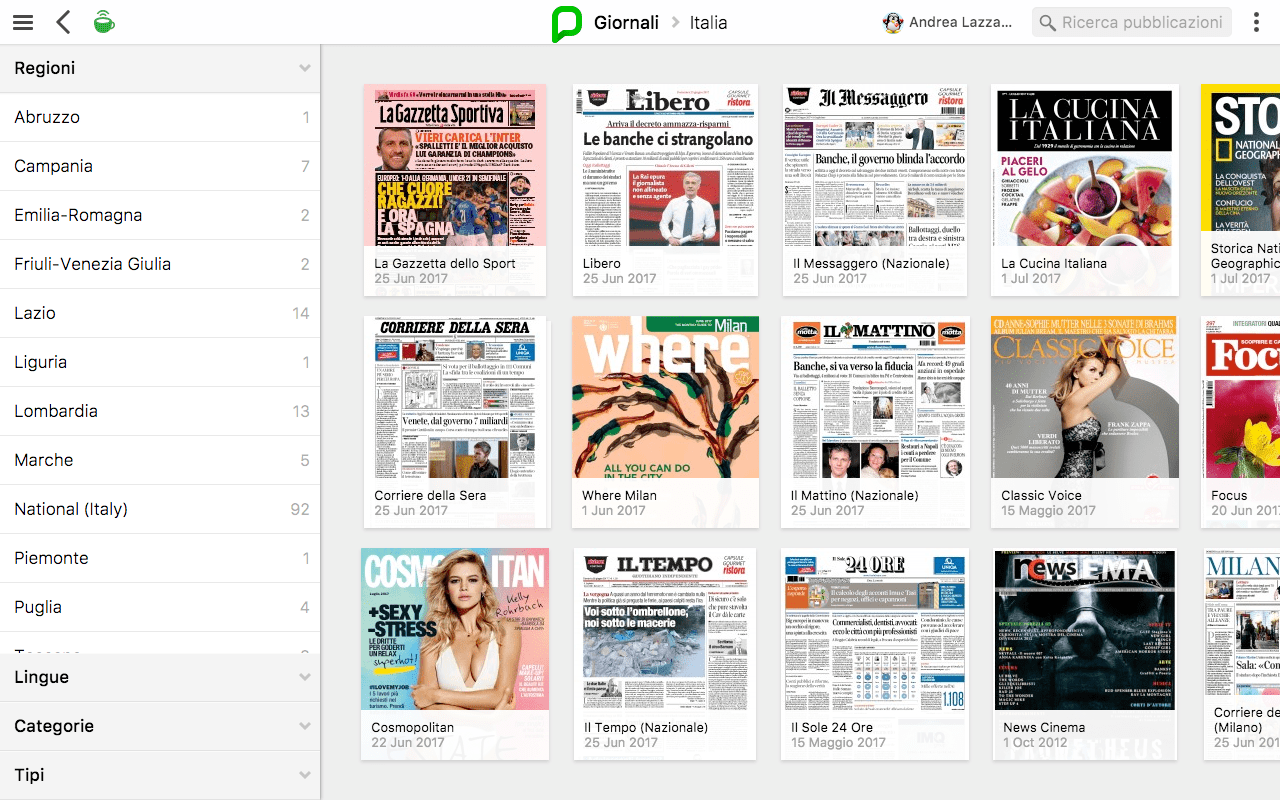The width and height of the screenshot is (1280, 800).
Task: Select Giornali in the breadcrumb
Action: click(626, 22)
